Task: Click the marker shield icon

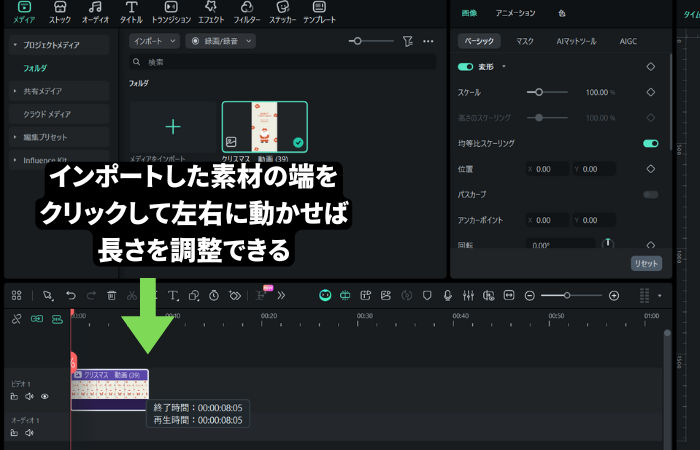Action: pos(427,295)
